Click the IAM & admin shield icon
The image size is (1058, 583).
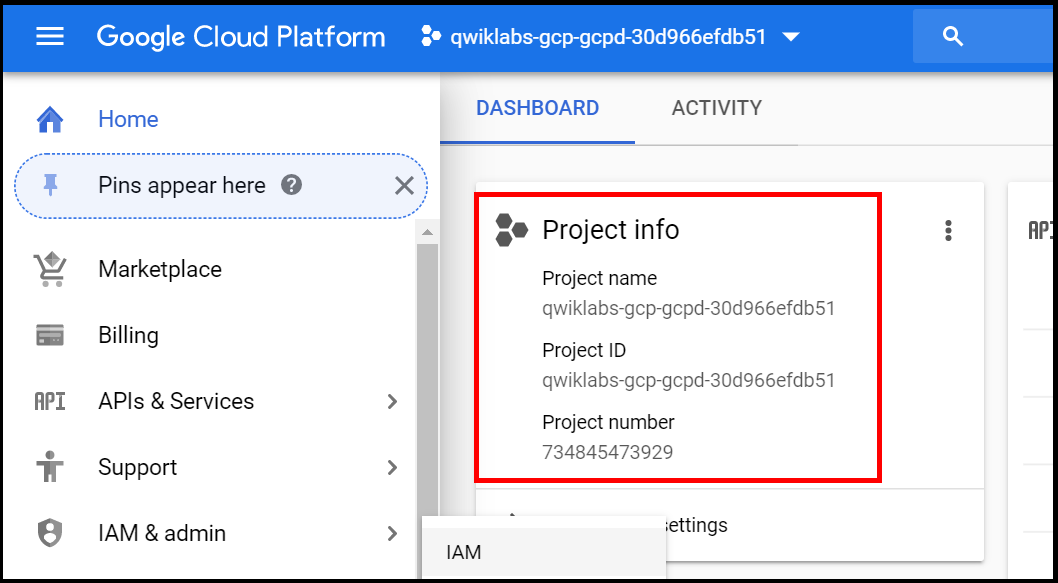point(50,533)
